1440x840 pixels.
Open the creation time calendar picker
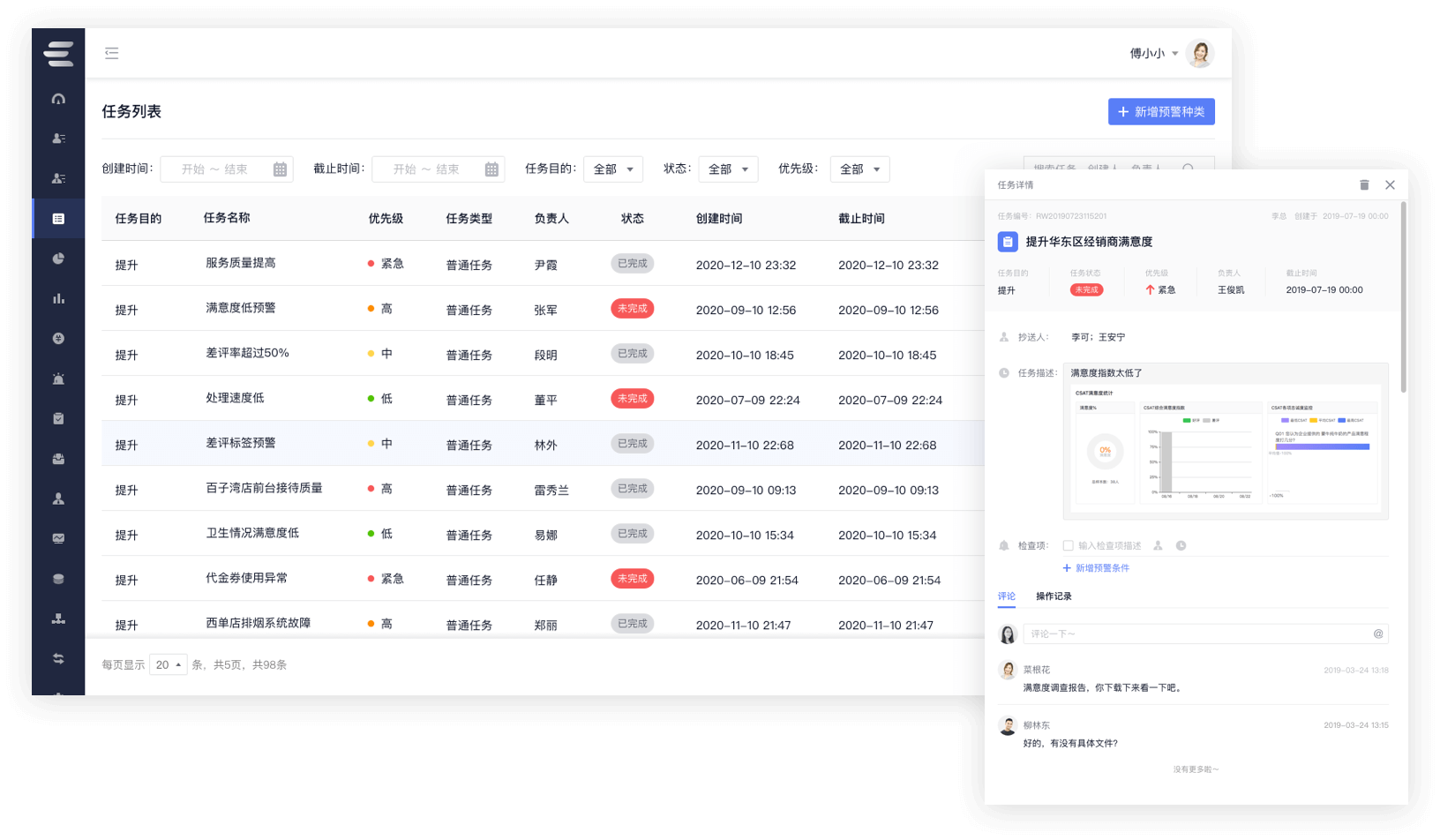[280, 169]
